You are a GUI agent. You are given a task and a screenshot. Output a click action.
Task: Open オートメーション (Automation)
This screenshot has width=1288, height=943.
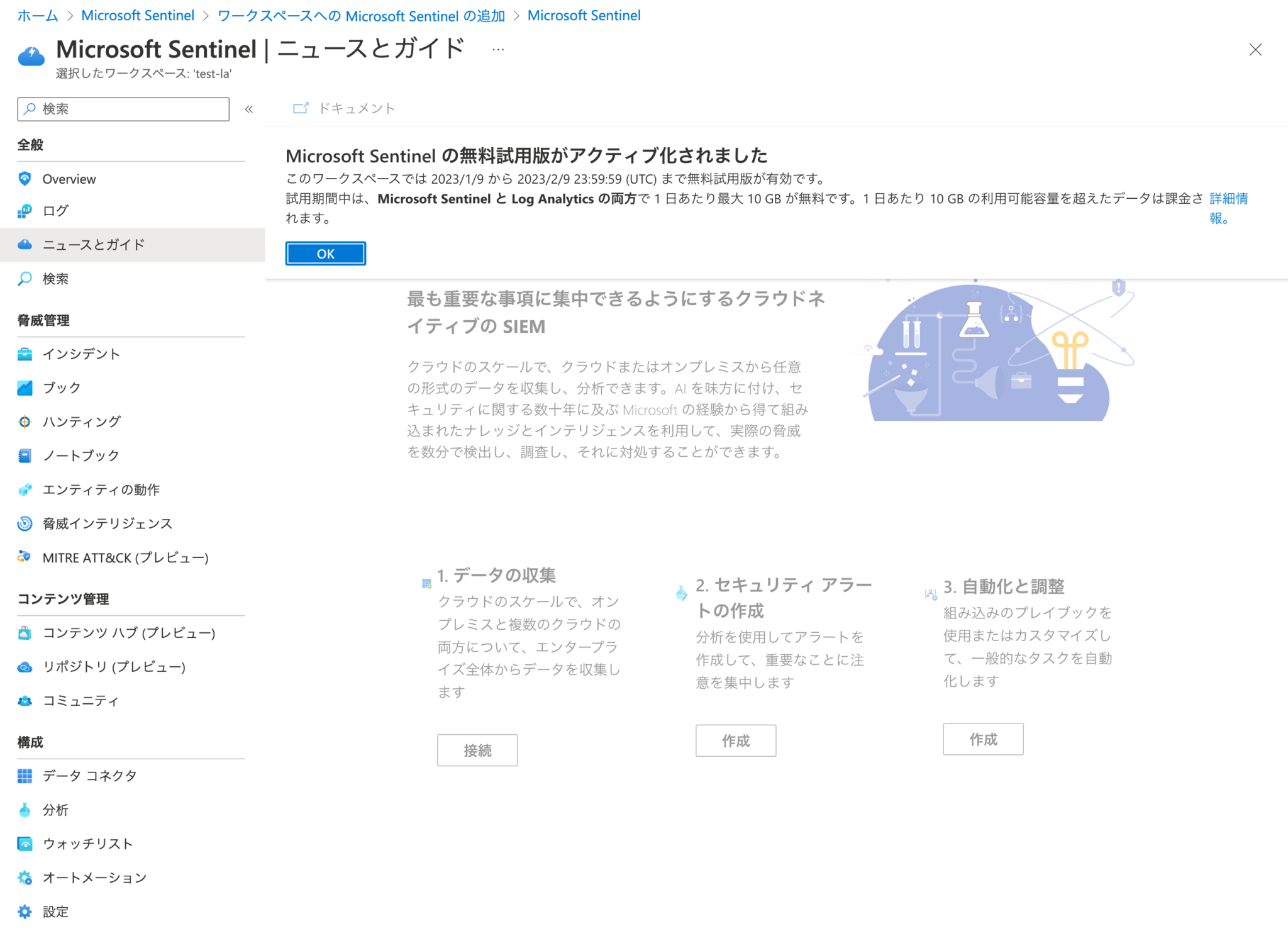click(94, 877)
